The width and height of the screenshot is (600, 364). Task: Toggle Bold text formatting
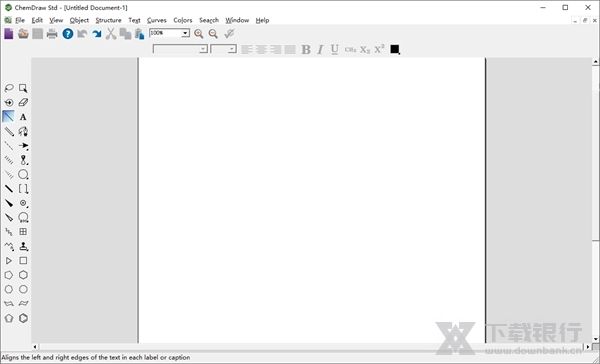click(306, 49)
